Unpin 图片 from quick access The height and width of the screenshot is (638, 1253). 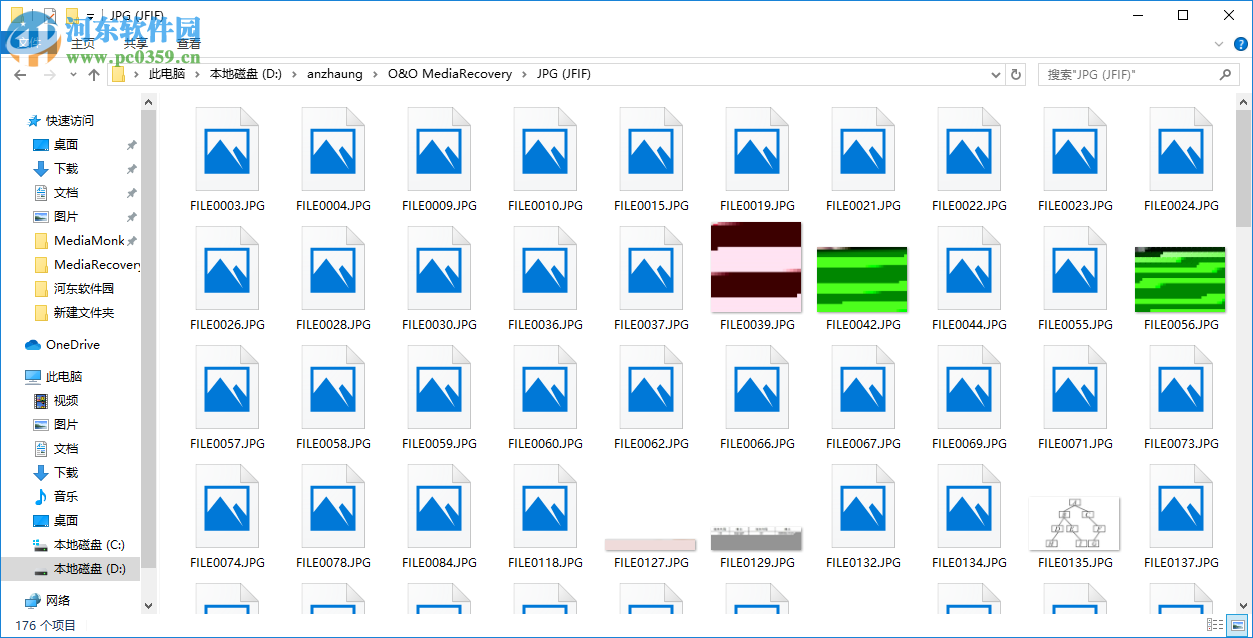129,216
